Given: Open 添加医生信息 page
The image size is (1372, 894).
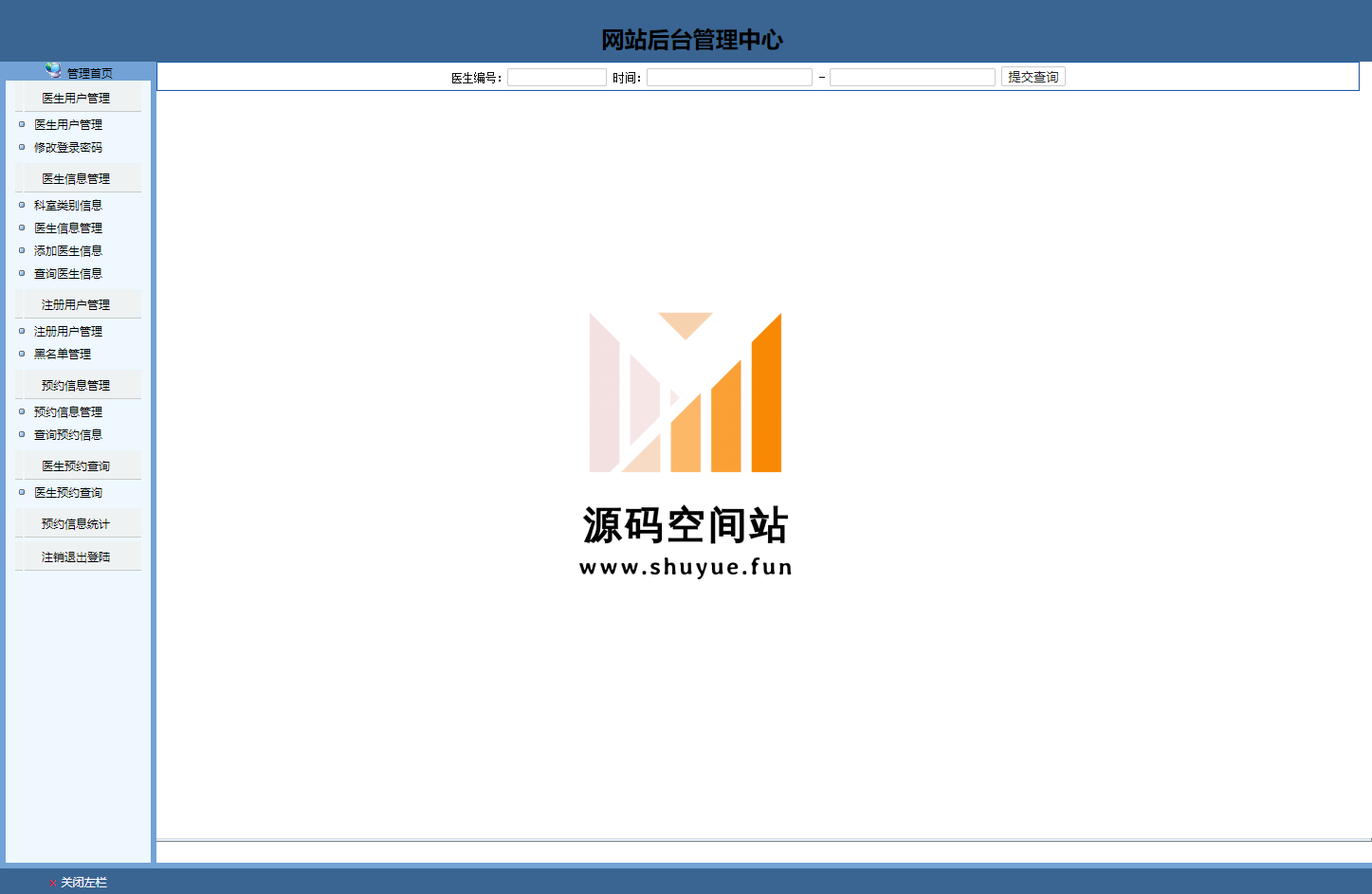Looking at the screenshot, I should click(x=68, y=250).
